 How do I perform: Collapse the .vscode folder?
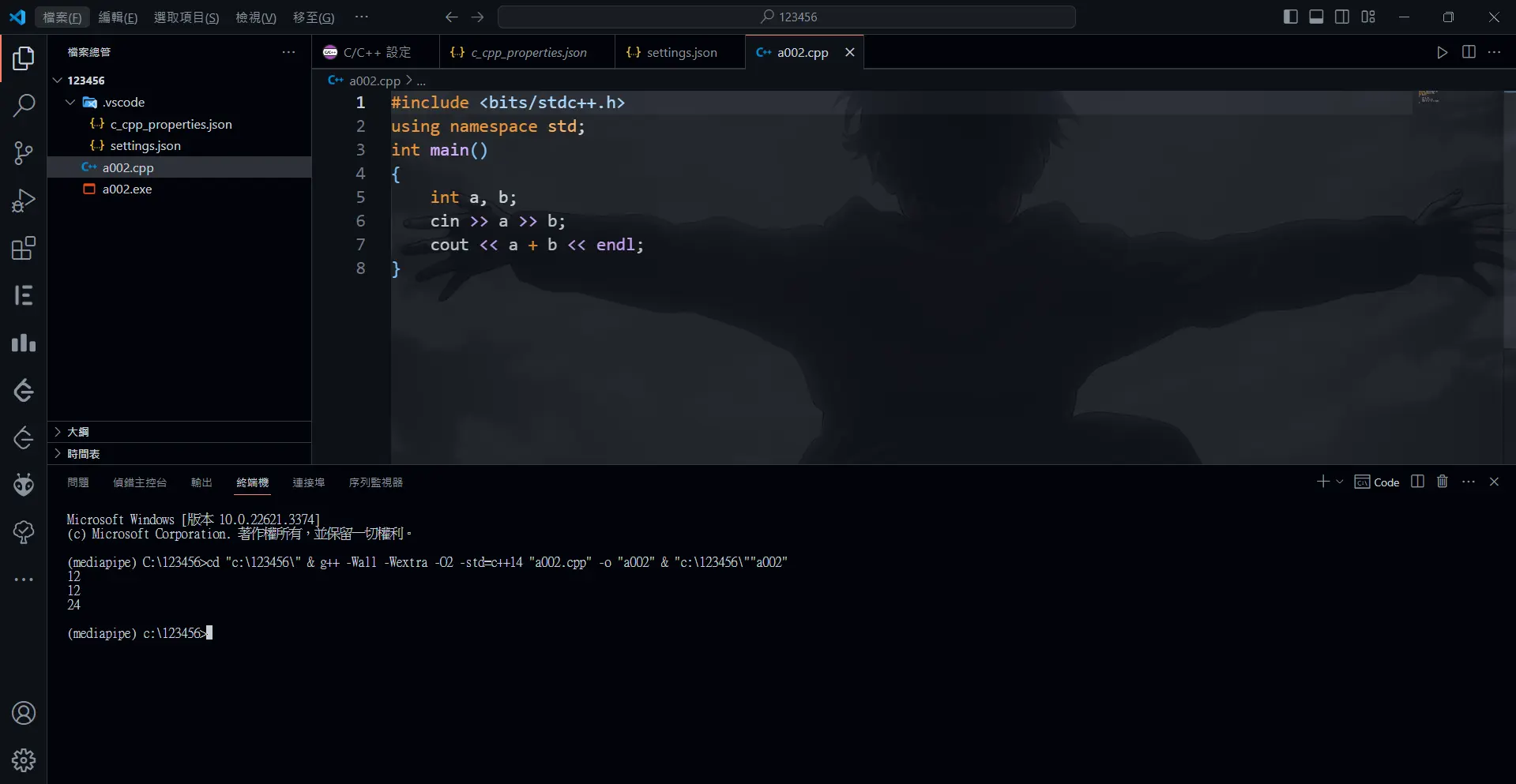(70, 103)
